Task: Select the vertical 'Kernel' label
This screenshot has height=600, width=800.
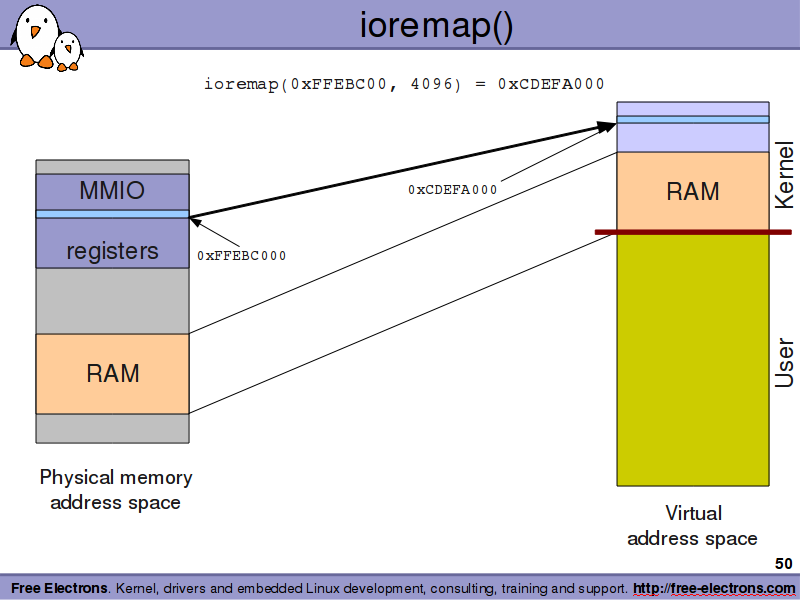Action: (x=784, y=175)
